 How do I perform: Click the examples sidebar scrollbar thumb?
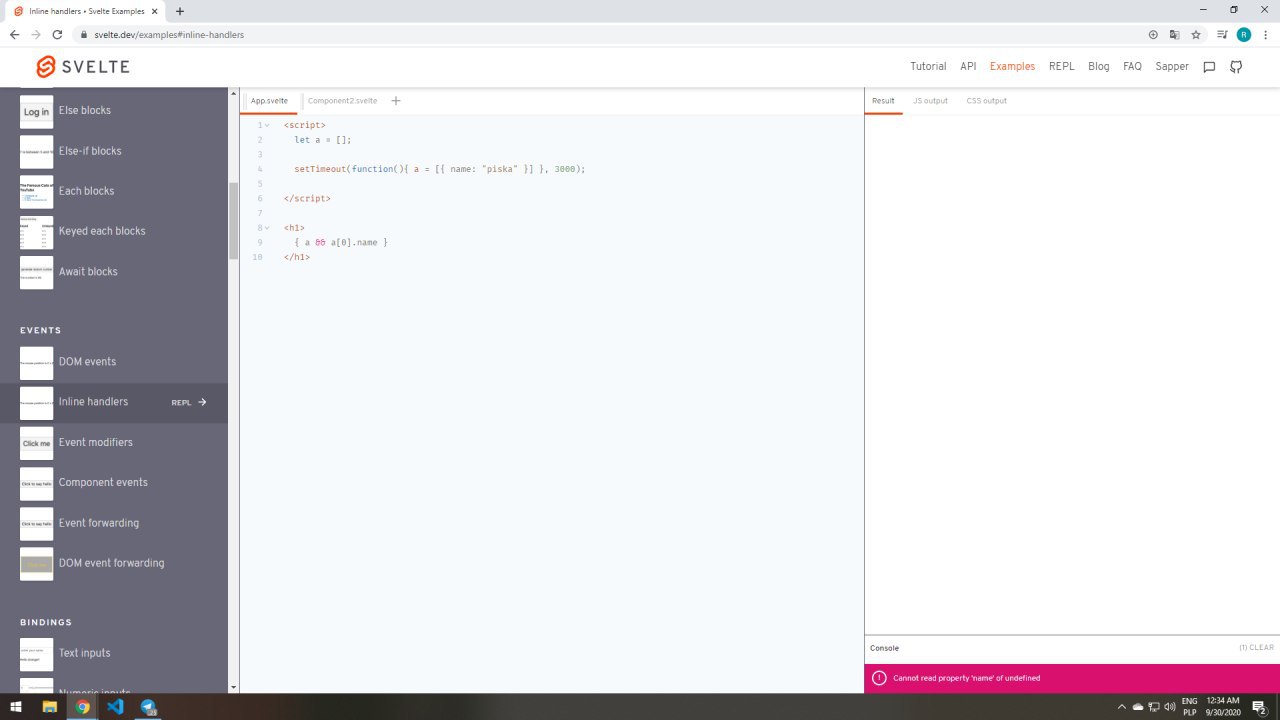coord(233,221)
